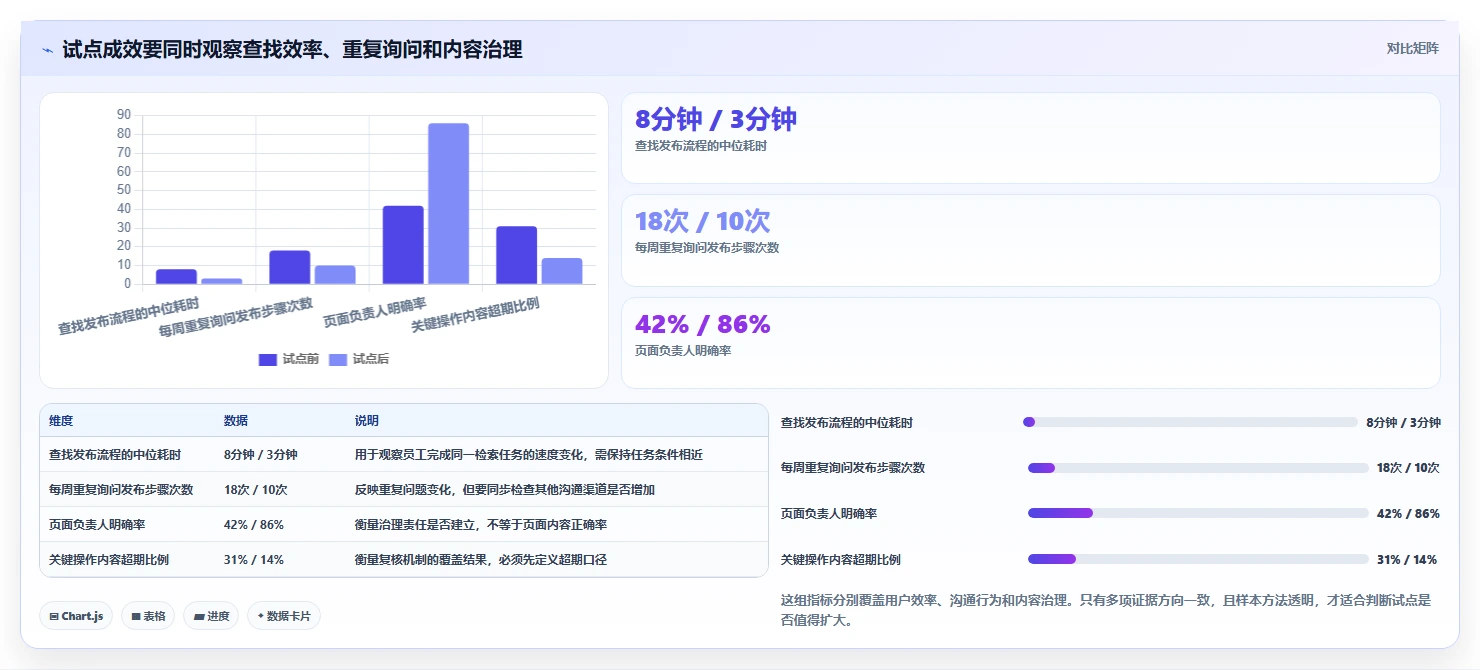
Task: Click the panel title 试点成效要同时观察
Action: [292, 49]
